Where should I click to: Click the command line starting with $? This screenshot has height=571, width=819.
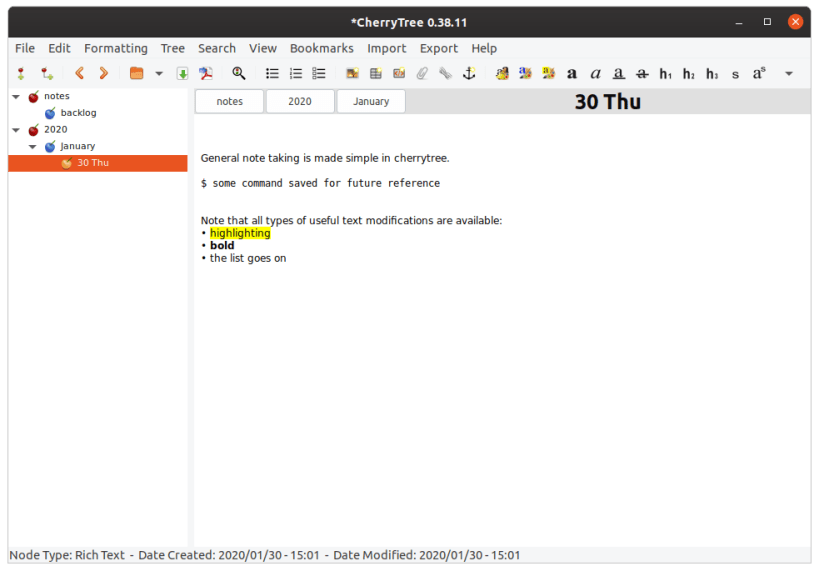click(320, 183)
